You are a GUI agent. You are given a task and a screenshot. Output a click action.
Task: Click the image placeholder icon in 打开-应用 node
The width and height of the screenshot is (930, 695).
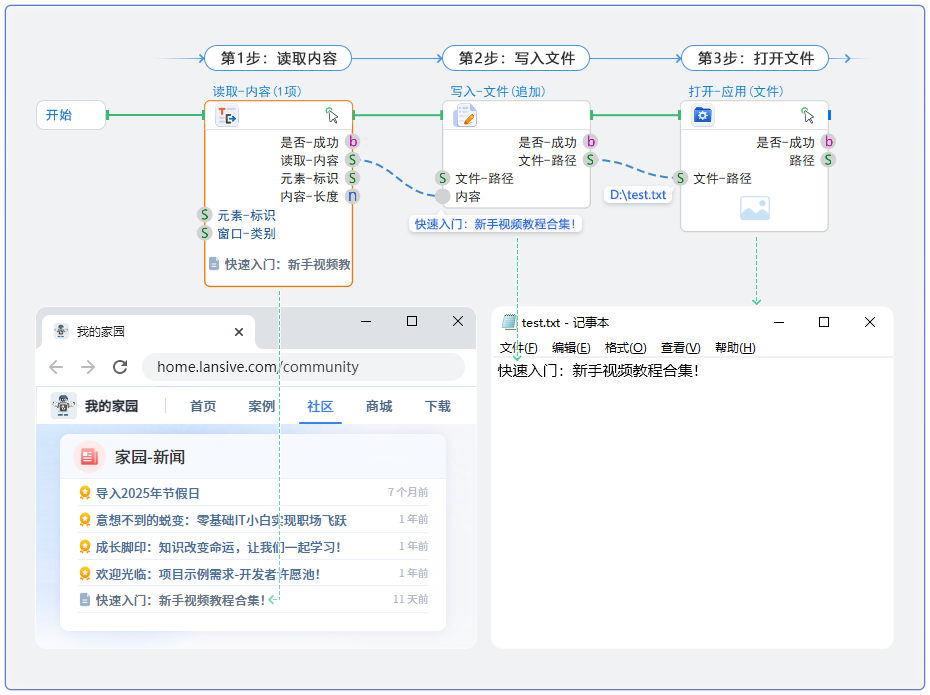tap(754, 208)
